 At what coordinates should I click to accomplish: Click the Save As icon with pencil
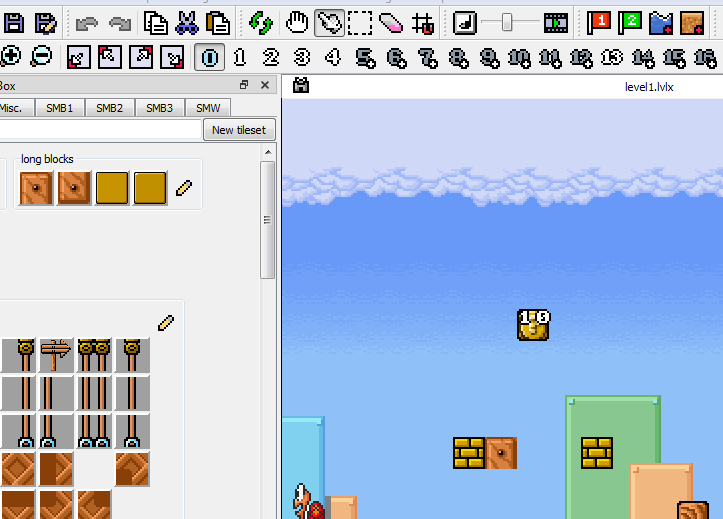coord(46,23)
